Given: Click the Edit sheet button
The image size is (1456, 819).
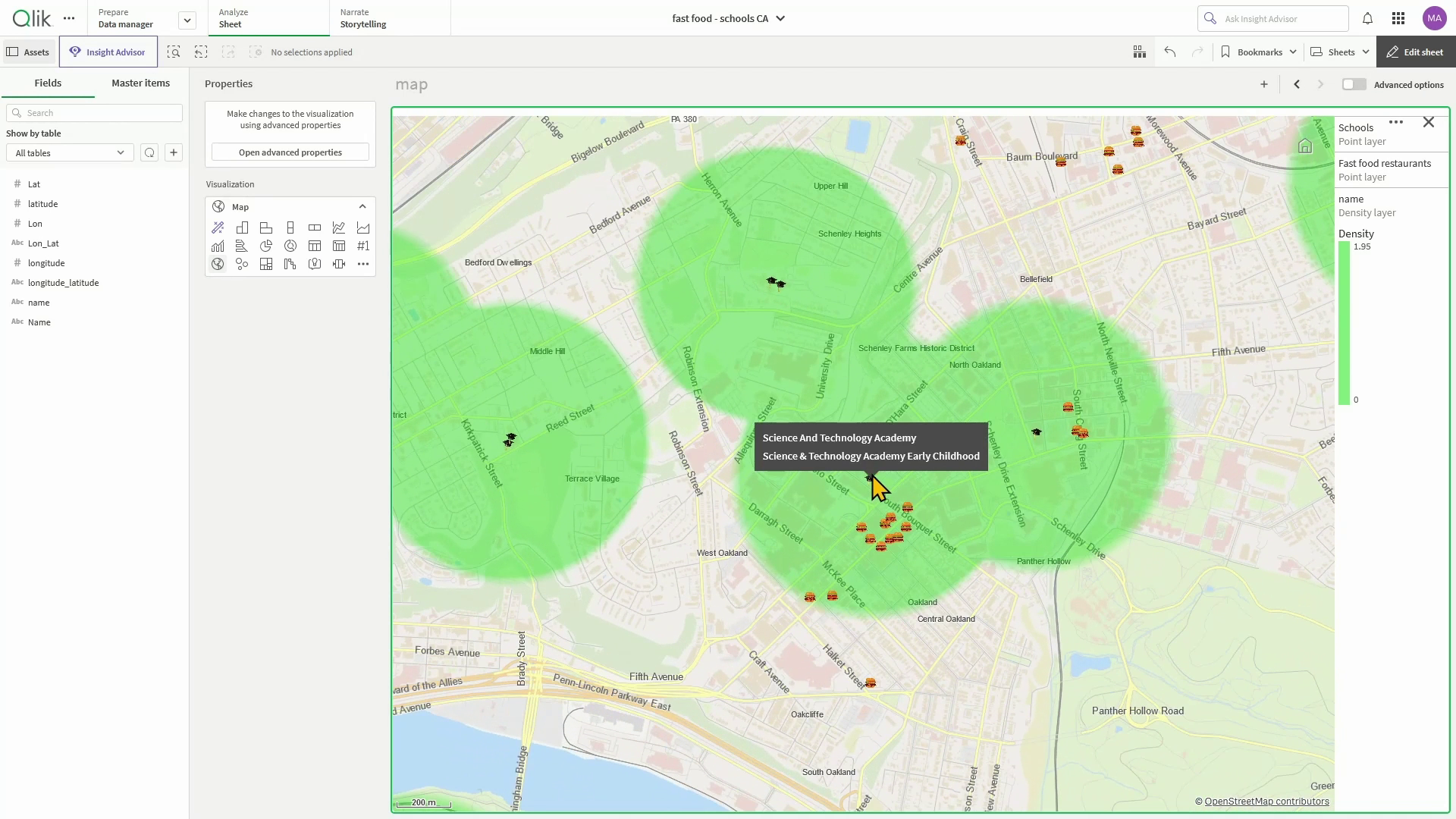Looking at the screenshot, I should [1415, 52].
